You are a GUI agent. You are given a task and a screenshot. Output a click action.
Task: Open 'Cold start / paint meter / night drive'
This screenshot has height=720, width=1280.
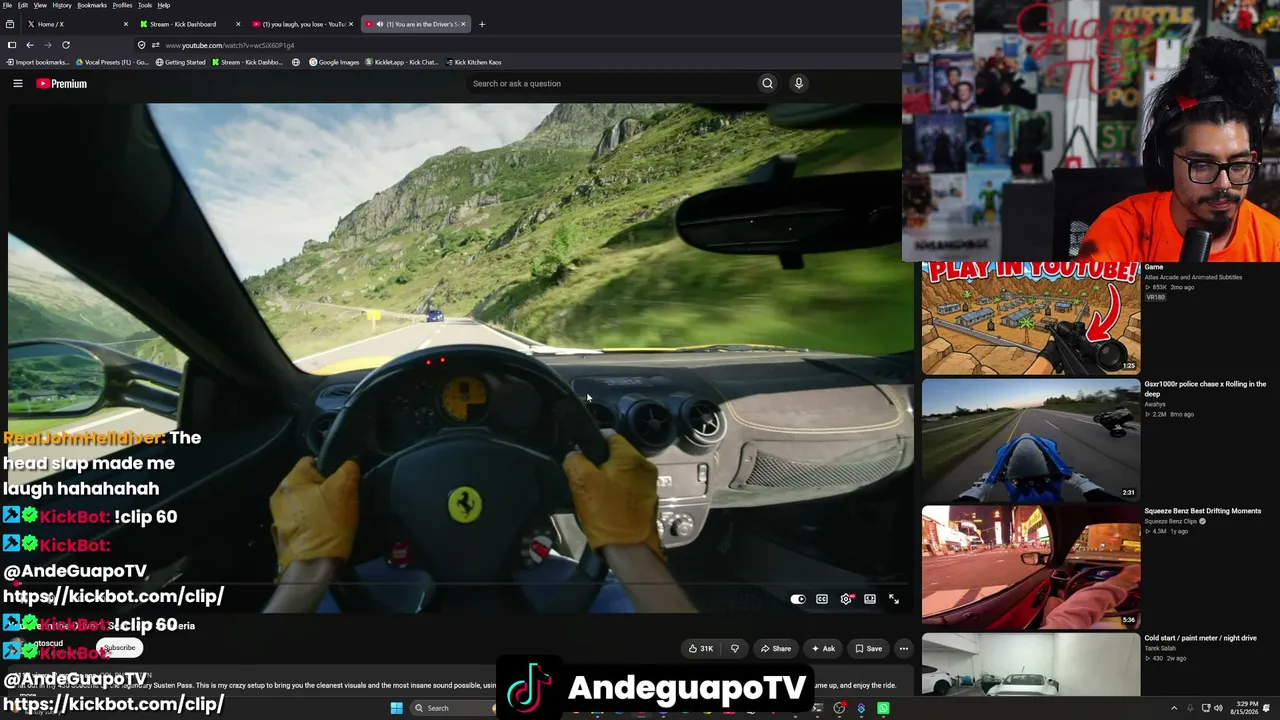coord(1201,638)
